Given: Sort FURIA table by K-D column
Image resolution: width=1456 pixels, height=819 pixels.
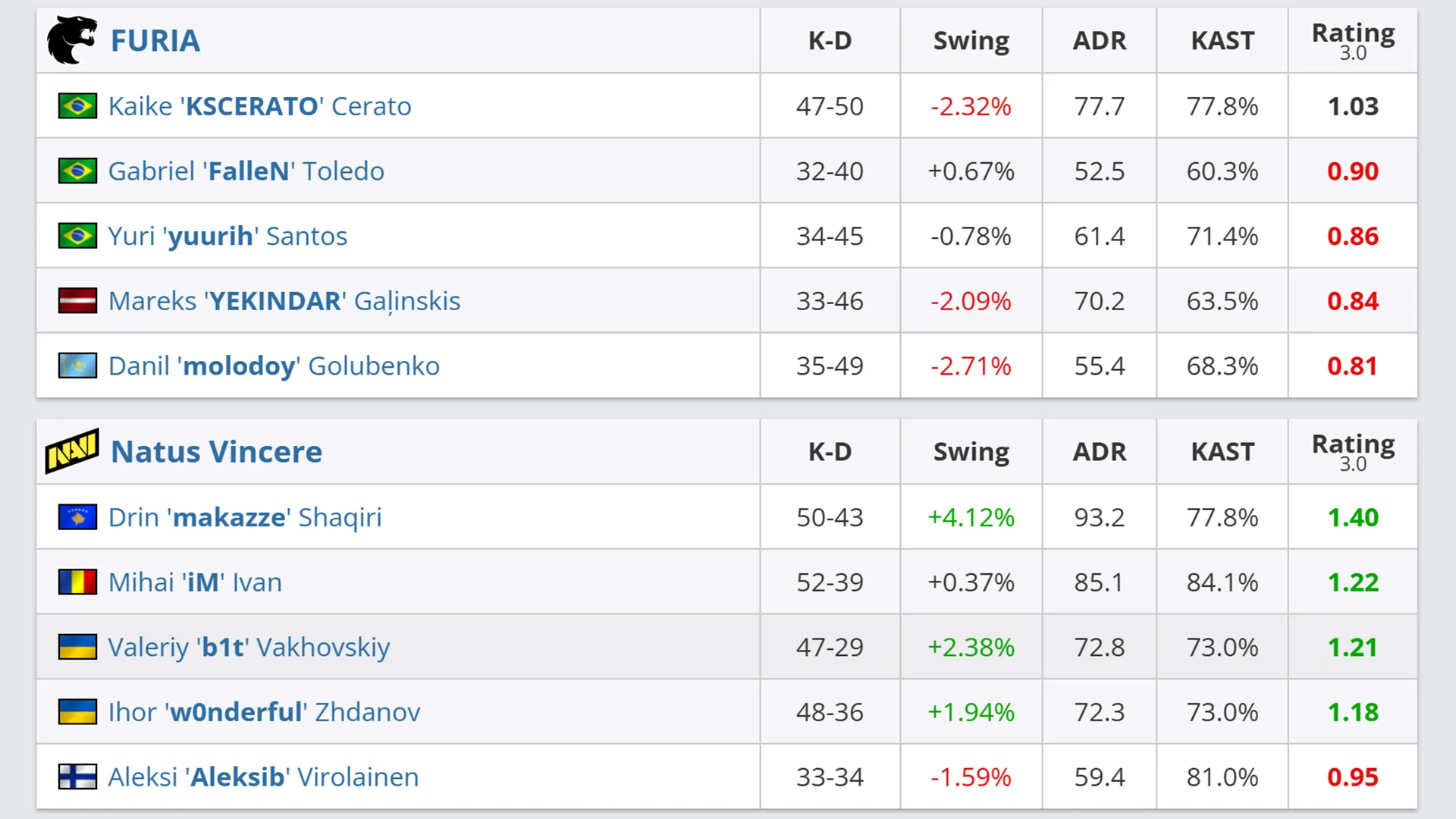Looking at the screenshot, I should (830, 41).
